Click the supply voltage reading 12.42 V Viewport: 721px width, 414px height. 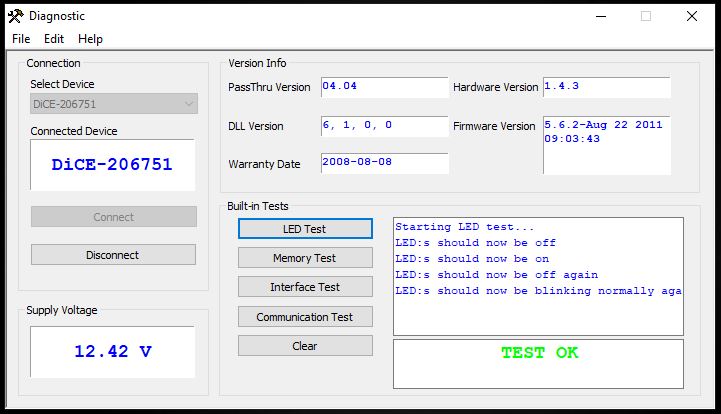point(113,351)
